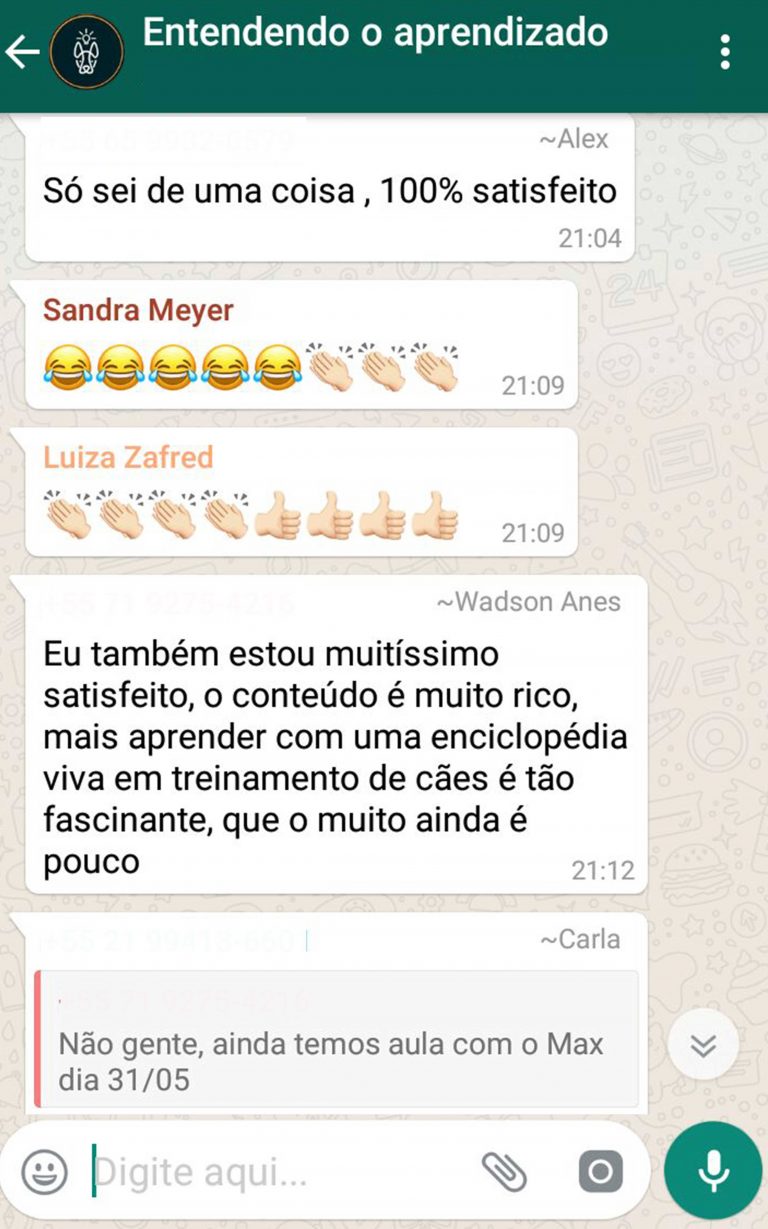This screenshot has width=768, height=1229.
Task: Go back using the arrow icon
Action: click(22, 52)
